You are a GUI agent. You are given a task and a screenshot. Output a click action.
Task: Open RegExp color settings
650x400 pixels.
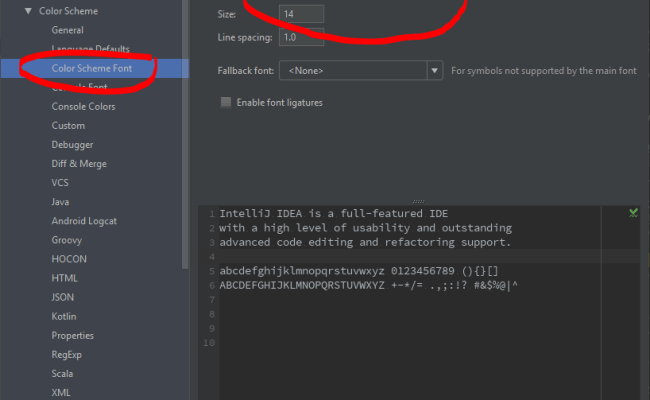tap(66, 354)
